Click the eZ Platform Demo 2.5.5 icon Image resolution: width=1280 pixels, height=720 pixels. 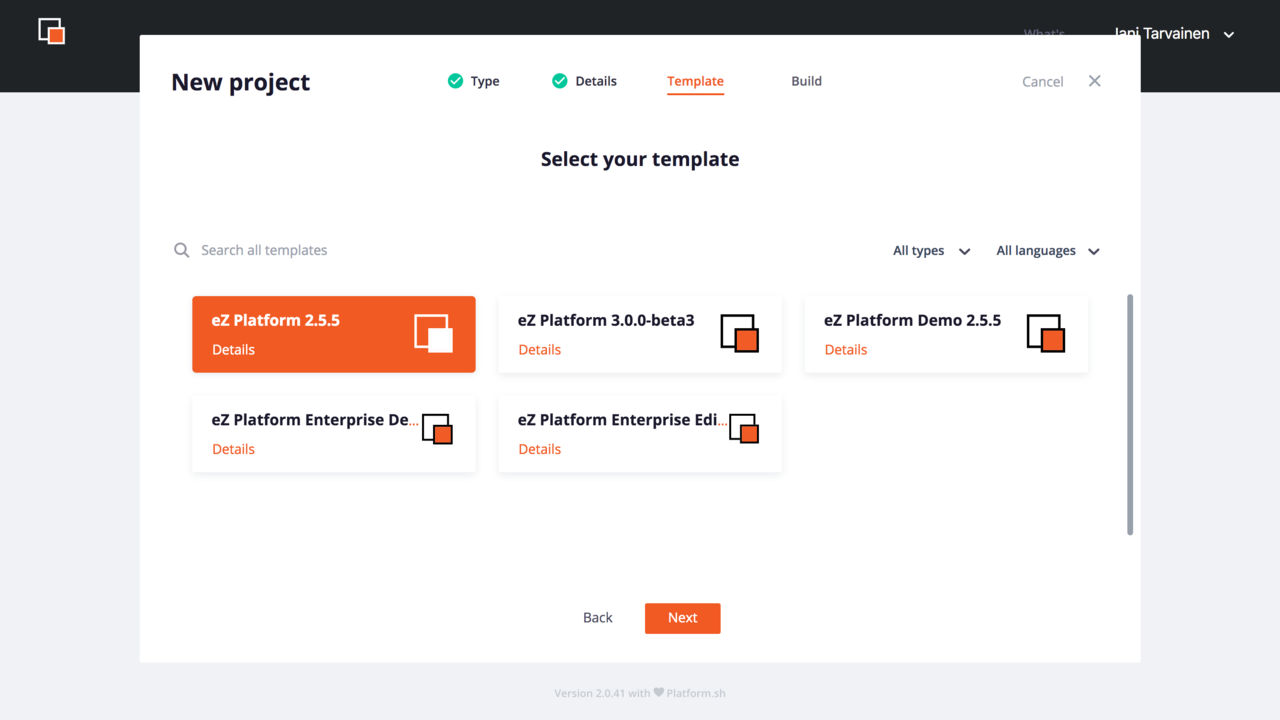point(1045,333)
